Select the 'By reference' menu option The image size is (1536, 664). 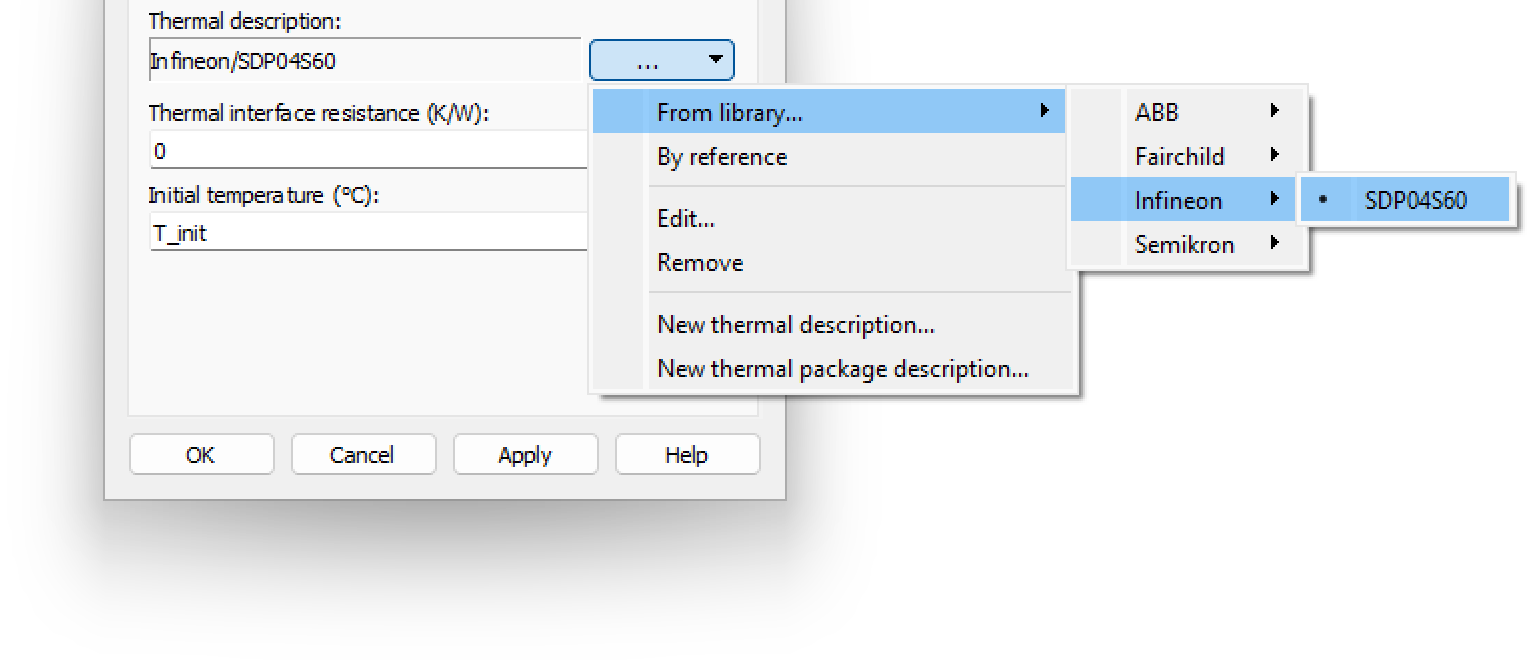pyautogui.click(x=721, y=157)
